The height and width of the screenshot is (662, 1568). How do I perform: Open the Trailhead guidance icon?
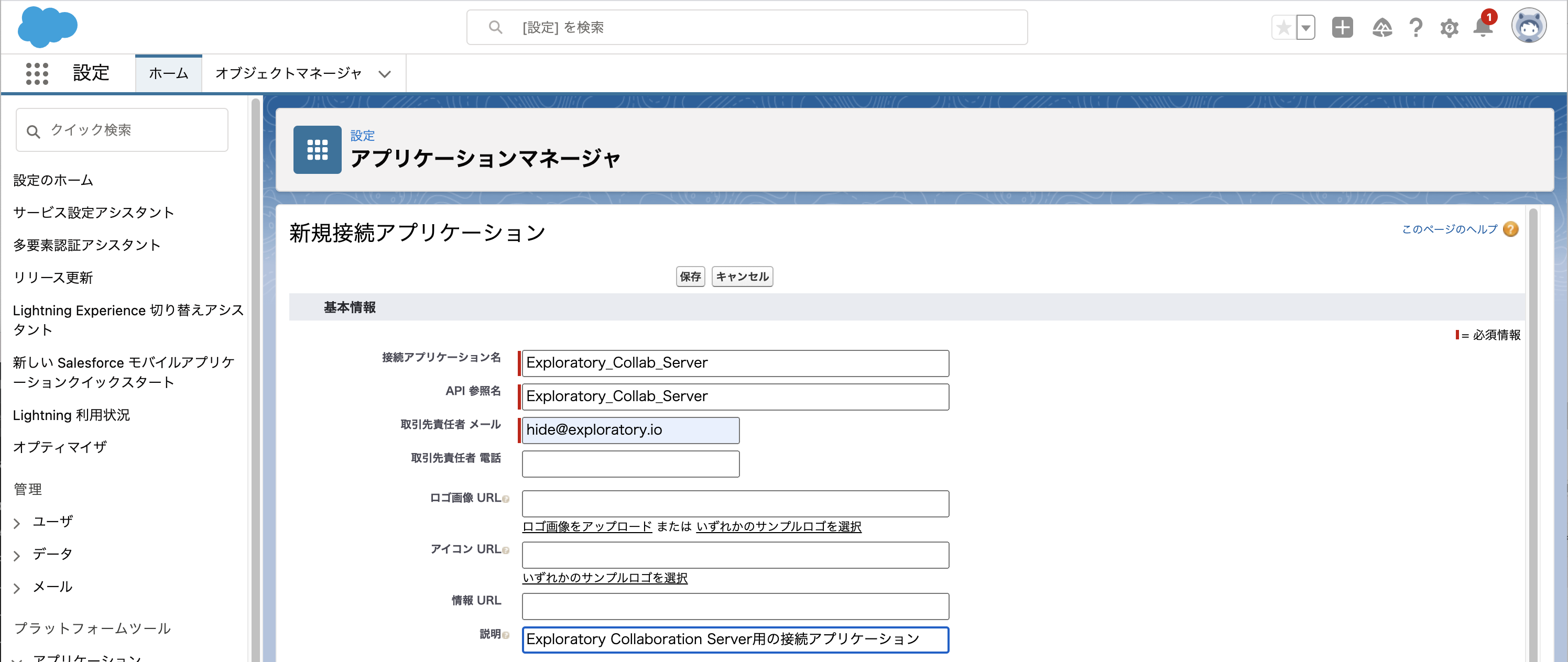(1382, 27)
